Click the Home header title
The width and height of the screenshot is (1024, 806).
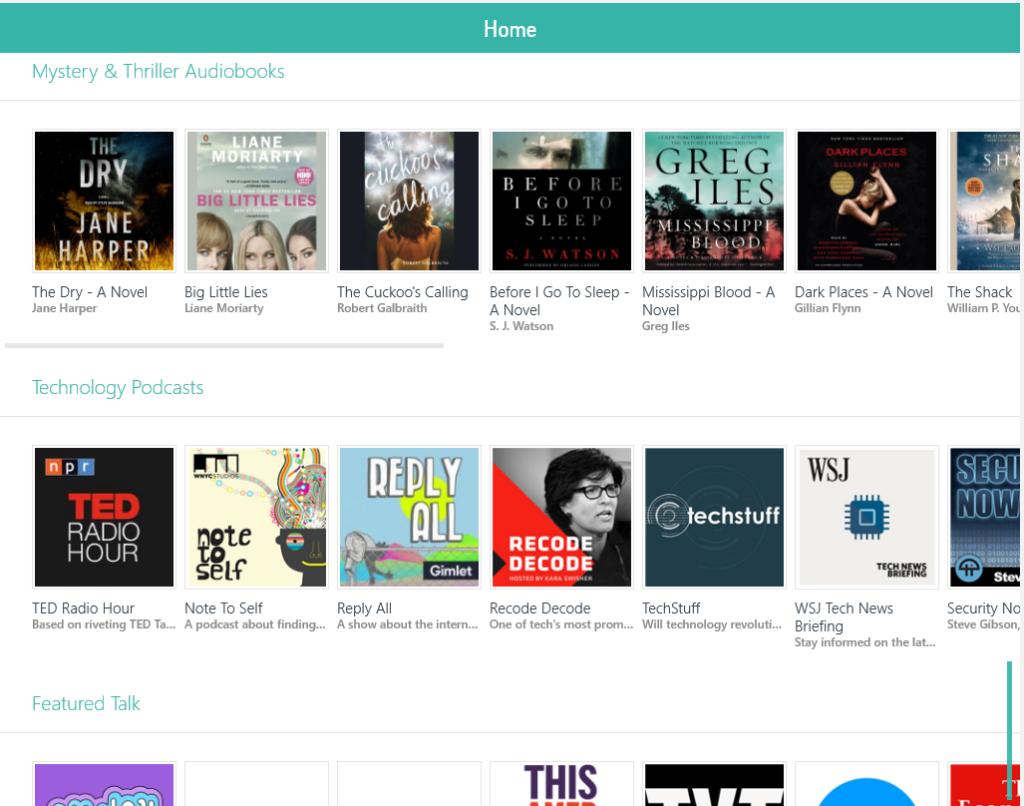coord(510,29)
